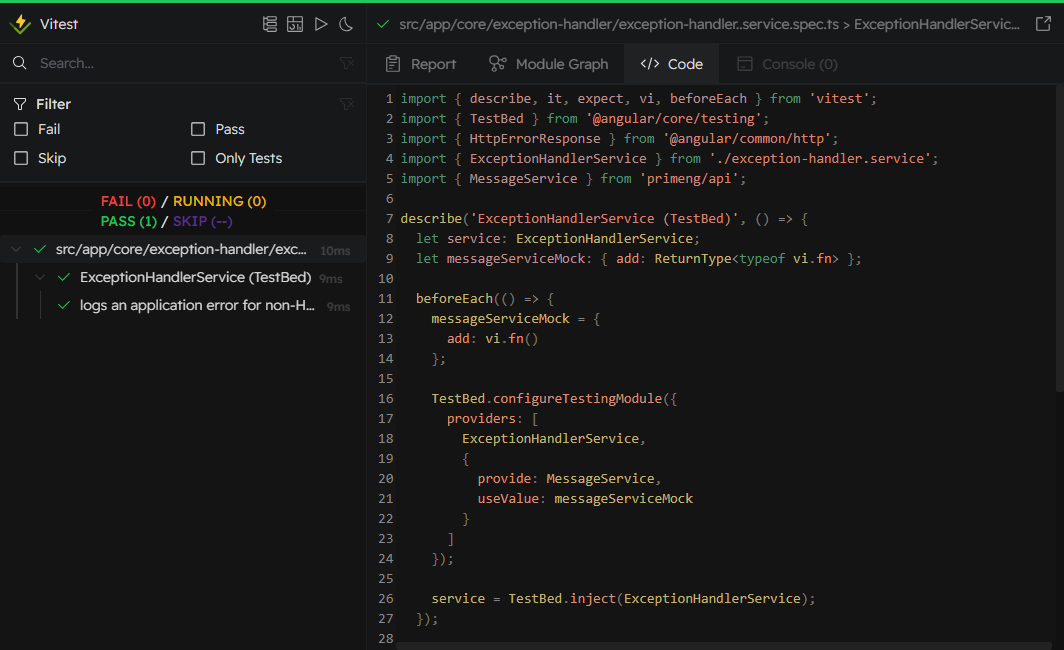
Task: Click 'beforeEach' on line 11
Action: [454, 299]
